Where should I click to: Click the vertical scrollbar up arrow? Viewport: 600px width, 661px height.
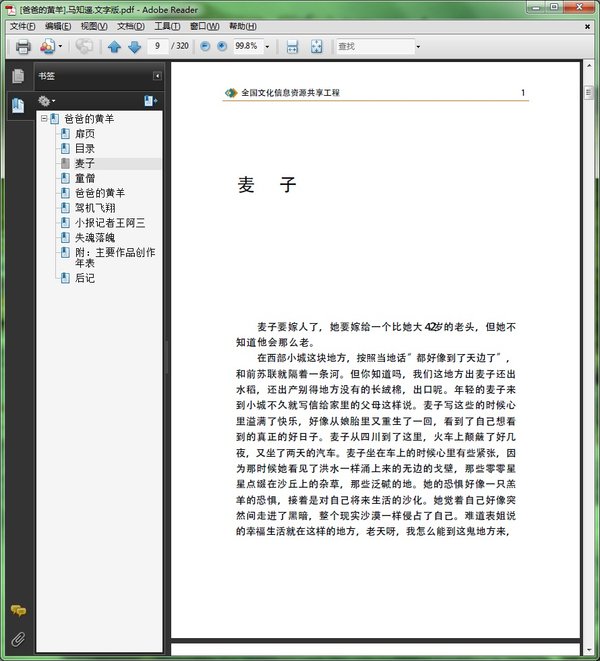(x=589, y=66)
